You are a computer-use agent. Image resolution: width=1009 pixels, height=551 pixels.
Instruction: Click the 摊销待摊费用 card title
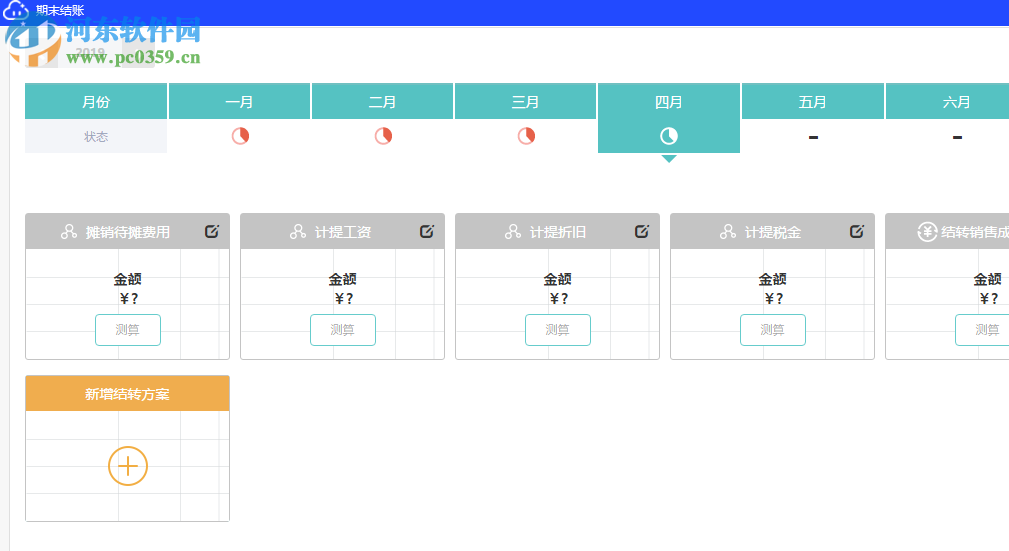pos(127,232)
